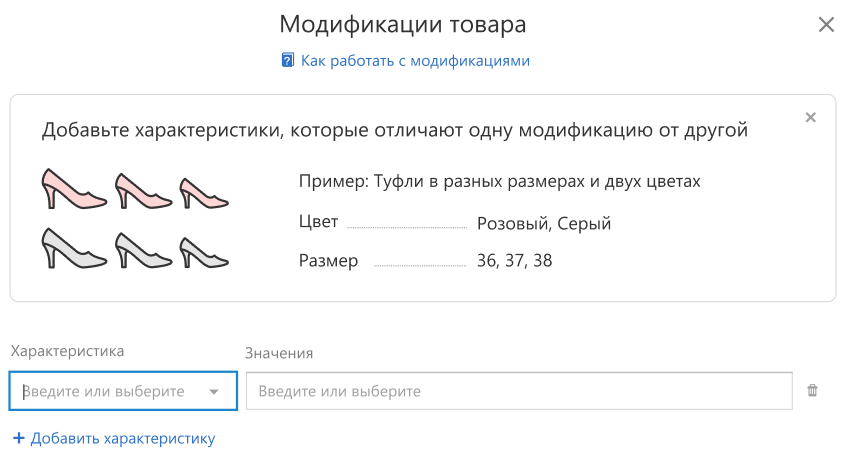Viewport: 846px width, 468px height.
Task: Click the middle gray shoe illustration
Action: point(144,250)
